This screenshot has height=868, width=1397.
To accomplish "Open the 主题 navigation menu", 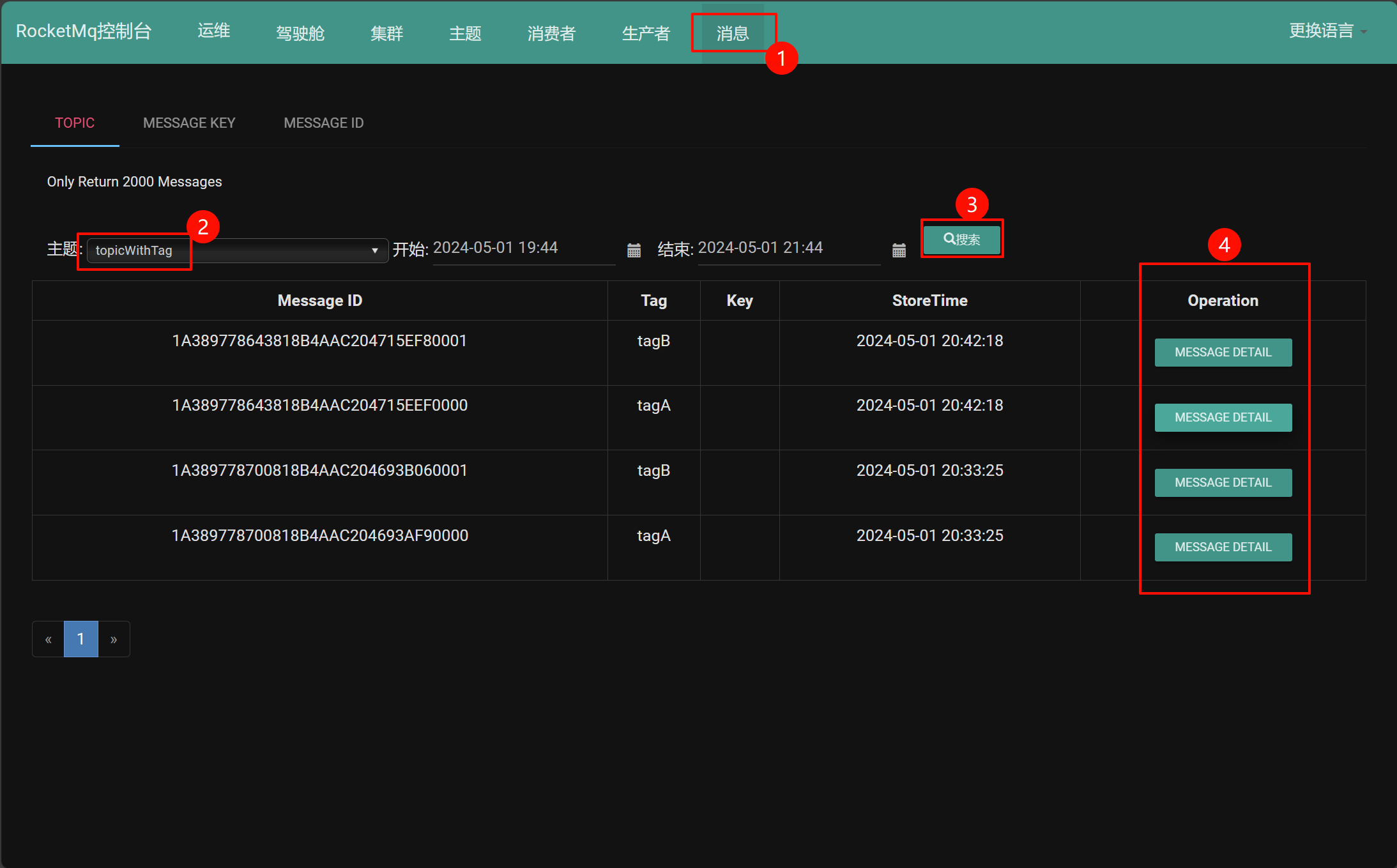I will pyautogui.click(x=465, y=33).
